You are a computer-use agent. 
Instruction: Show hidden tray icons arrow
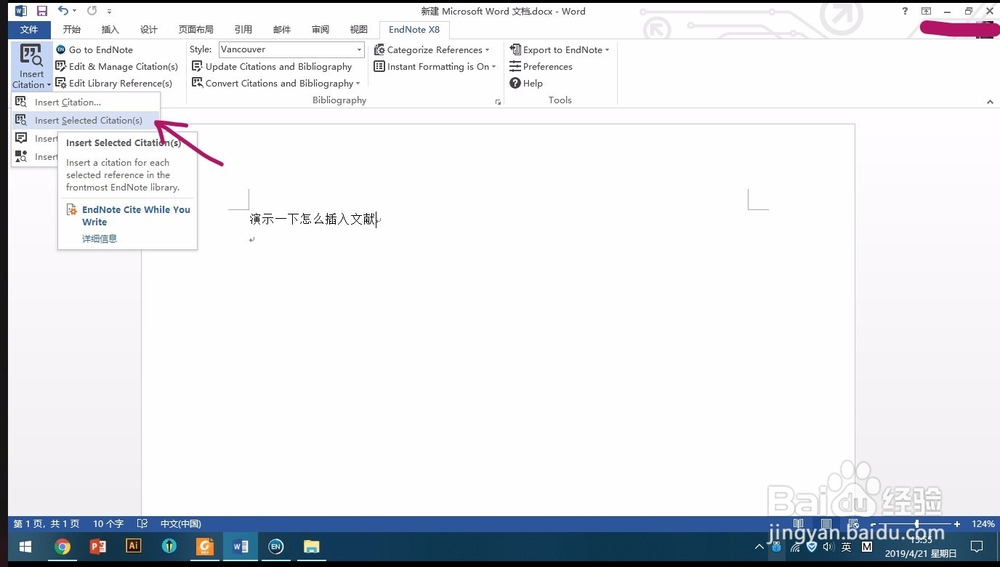click(x=759, y=547)
